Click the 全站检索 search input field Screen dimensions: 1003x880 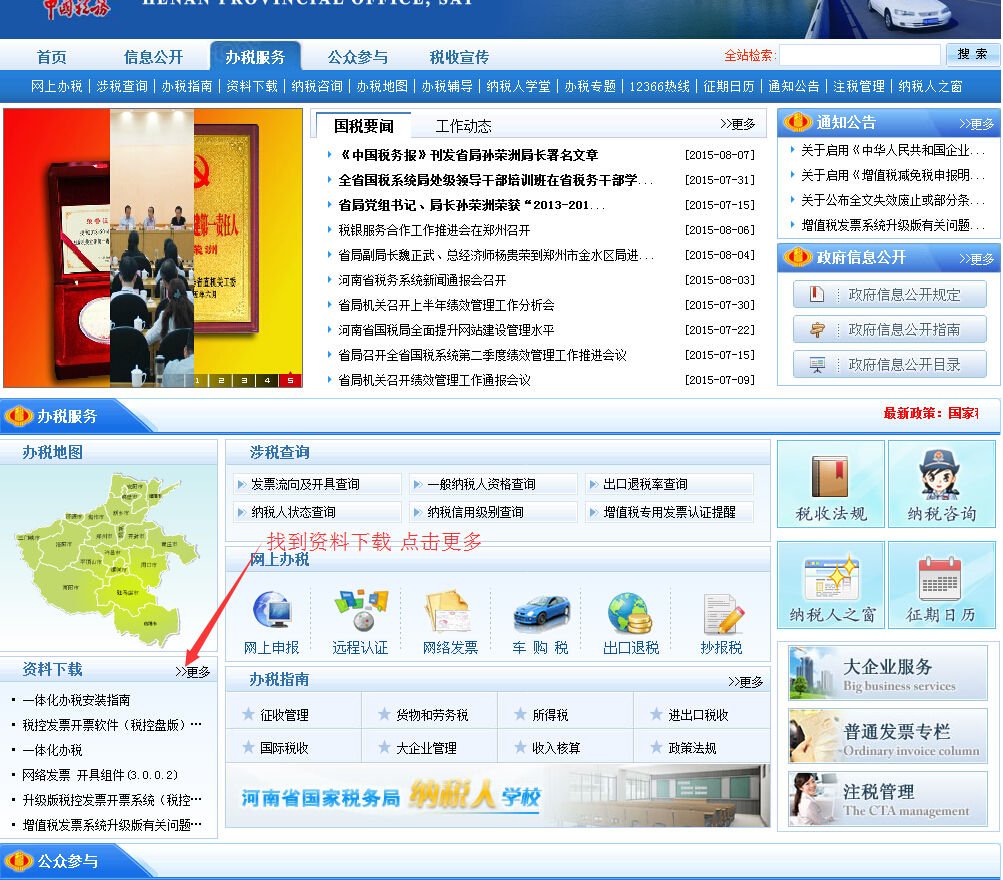click(862, 55)
